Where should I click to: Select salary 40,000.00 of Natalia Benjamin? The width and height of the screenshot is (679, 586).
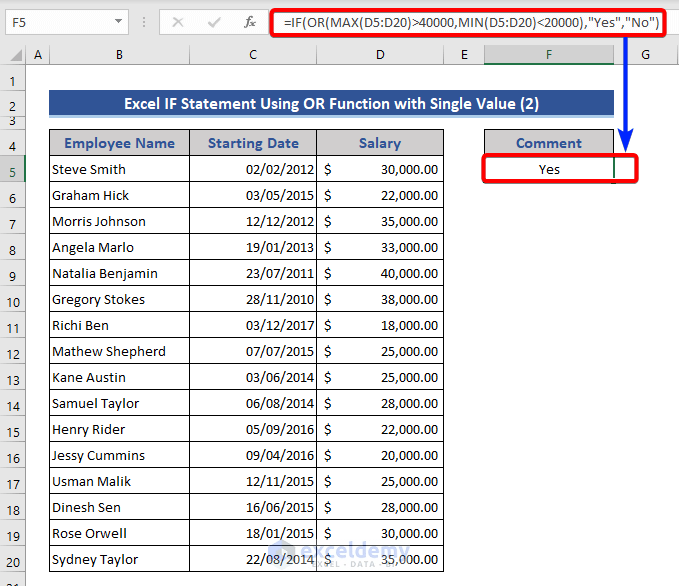pos(380,273)
